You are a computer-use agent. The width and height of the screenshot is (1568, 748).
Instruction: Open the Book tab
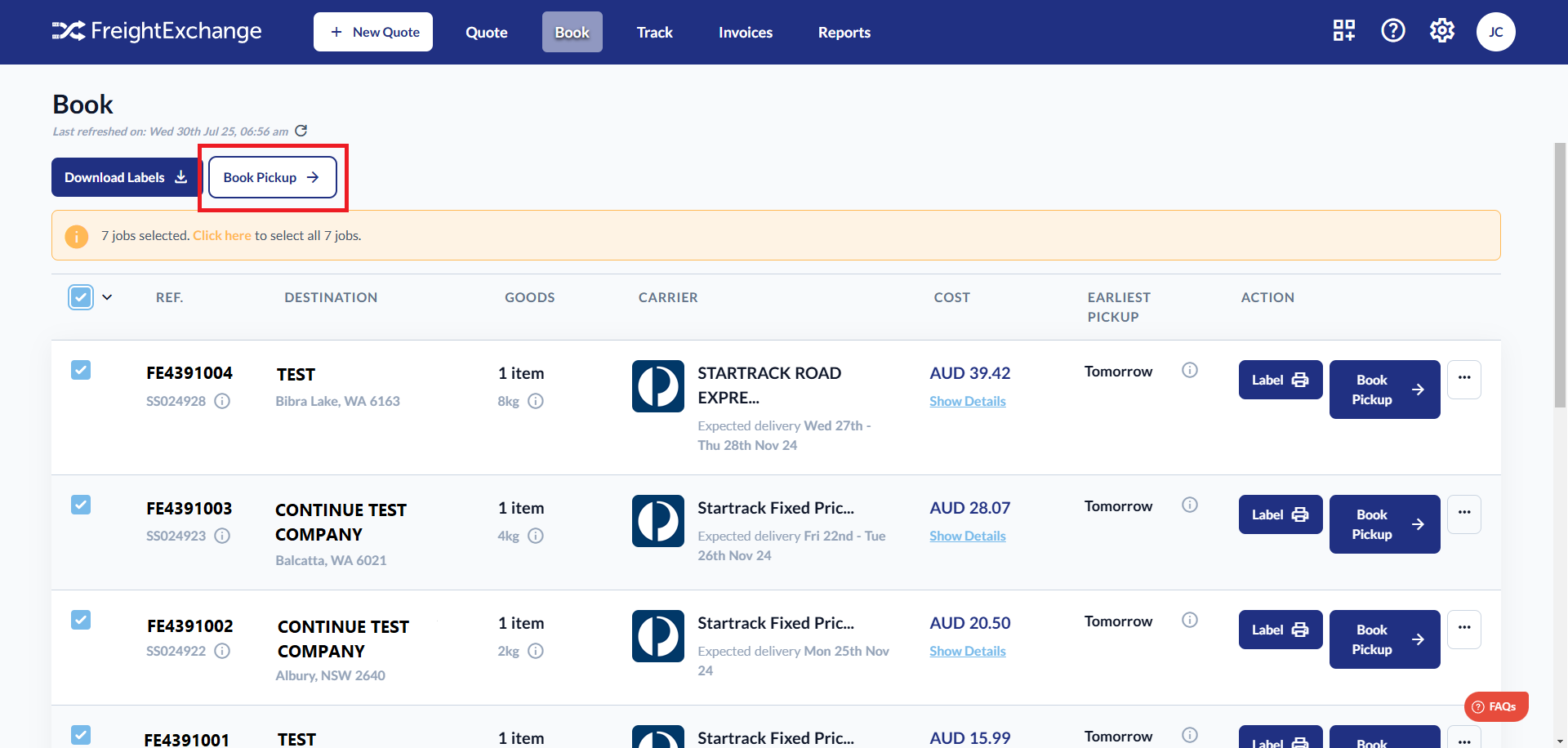572,32
